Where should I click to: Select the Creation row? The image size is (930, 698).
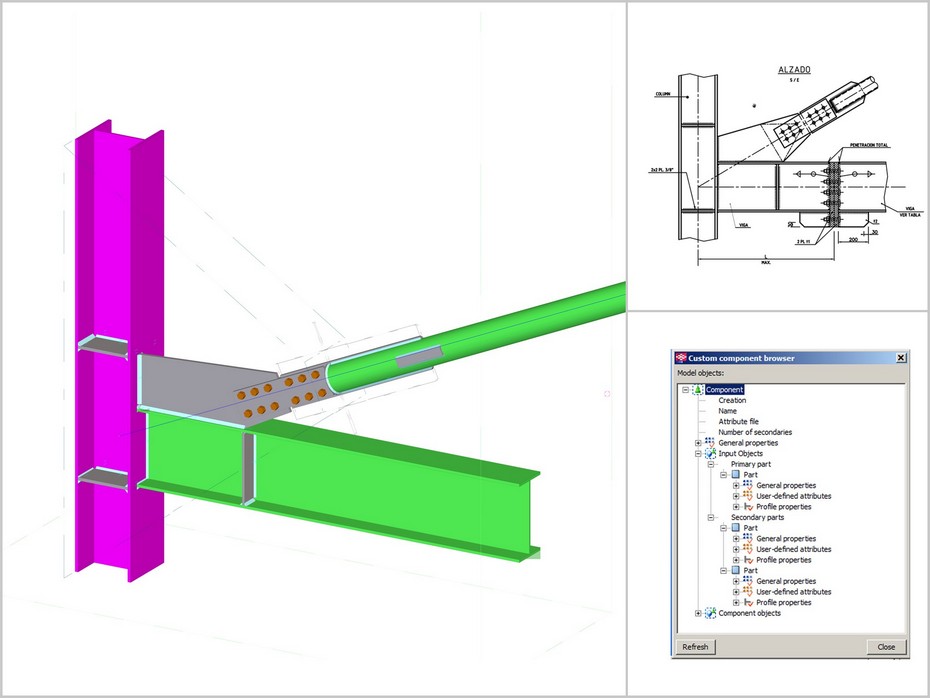[732, 400]
